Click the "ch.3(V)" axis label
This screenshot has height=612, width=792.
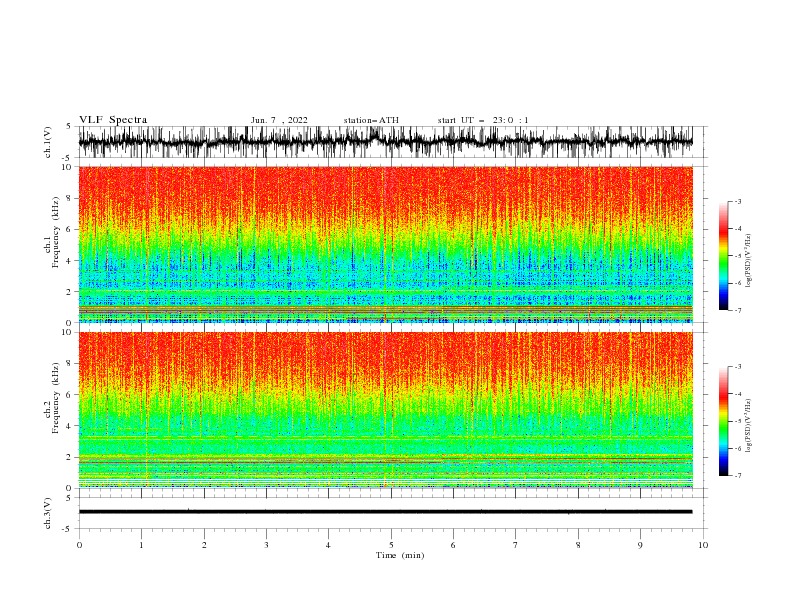tap(48, 513)
